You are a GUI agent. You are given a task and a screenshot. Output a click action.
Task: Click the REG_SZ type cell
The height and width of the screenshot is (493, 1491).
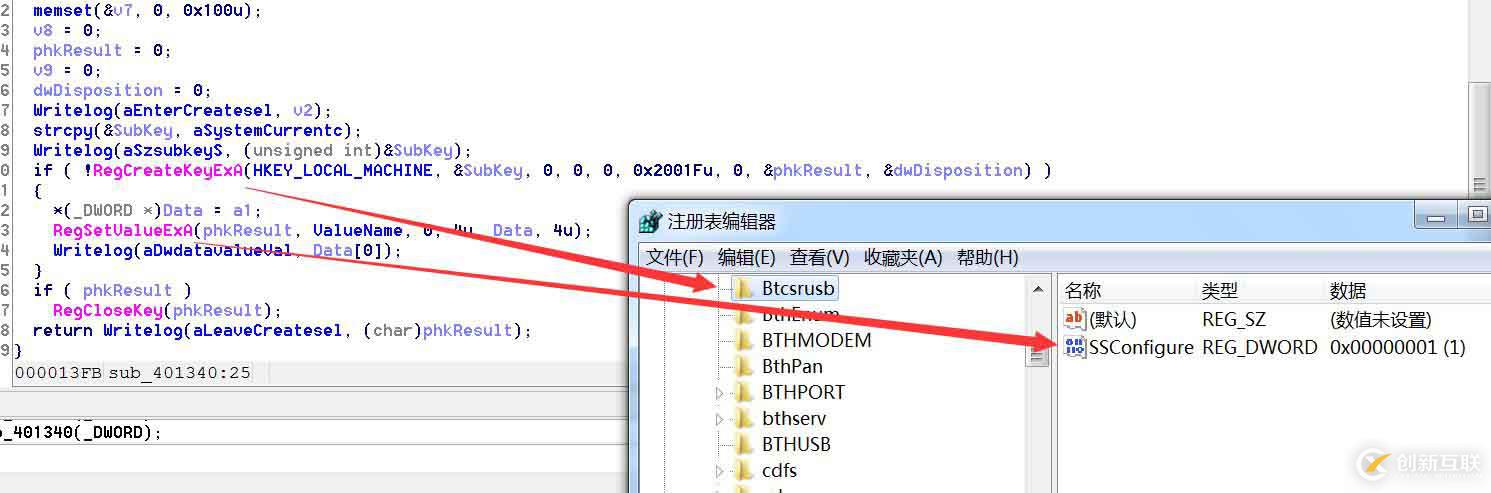[x=1232, y=320]
